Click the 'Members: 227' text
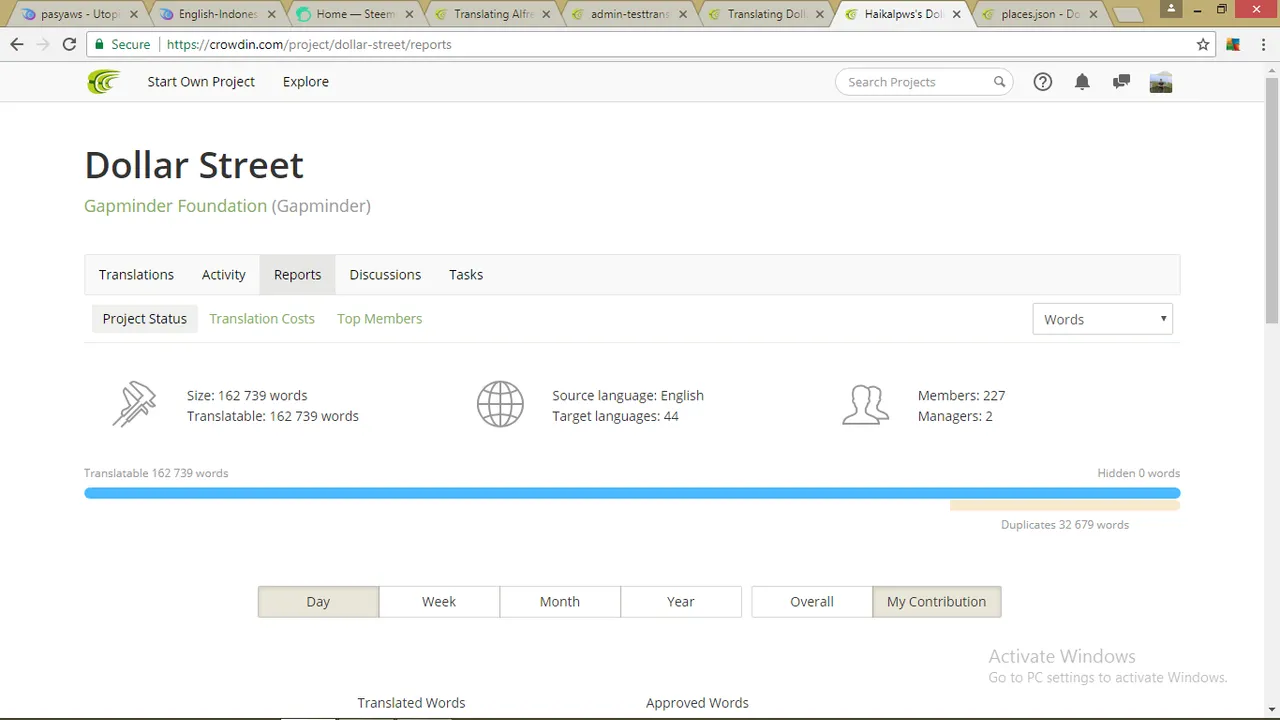This screenshot has height=720, width=1280. pos(961,396)
